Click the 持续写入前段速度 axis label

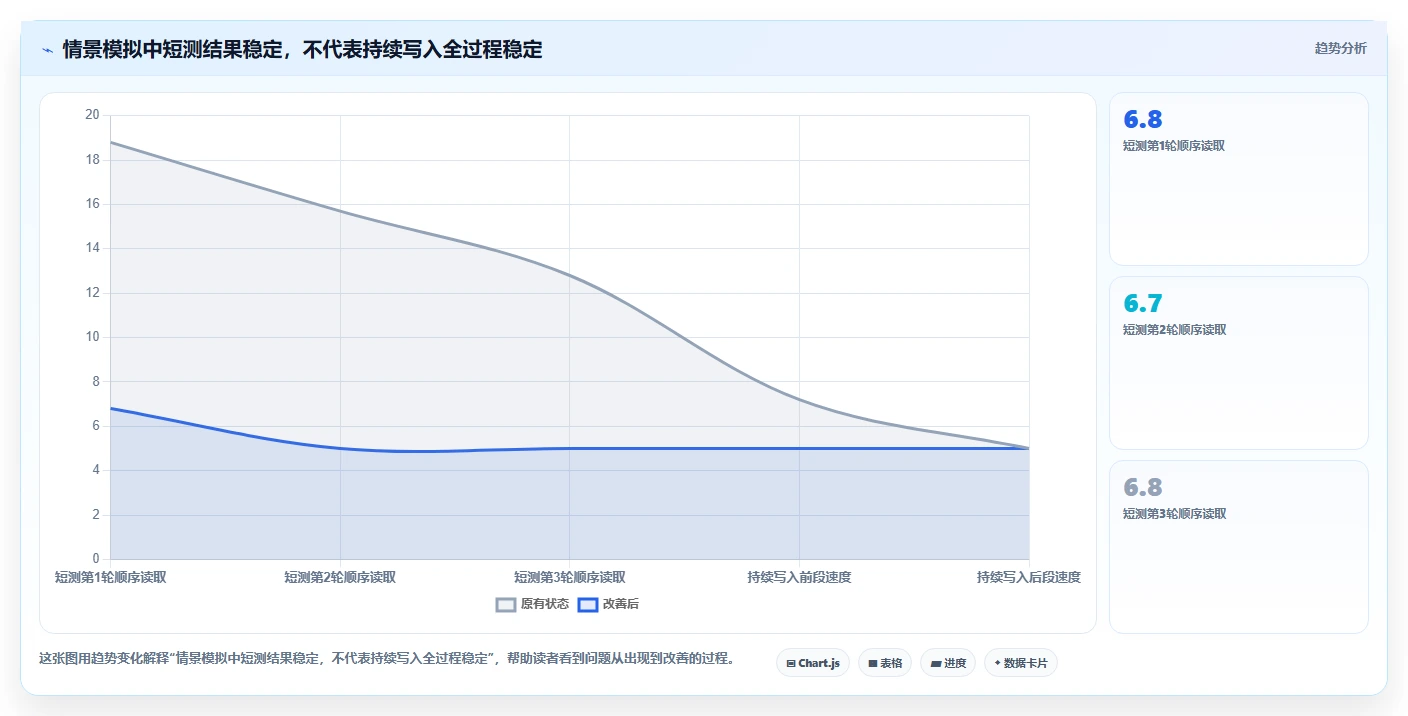(x=799, y=577)
